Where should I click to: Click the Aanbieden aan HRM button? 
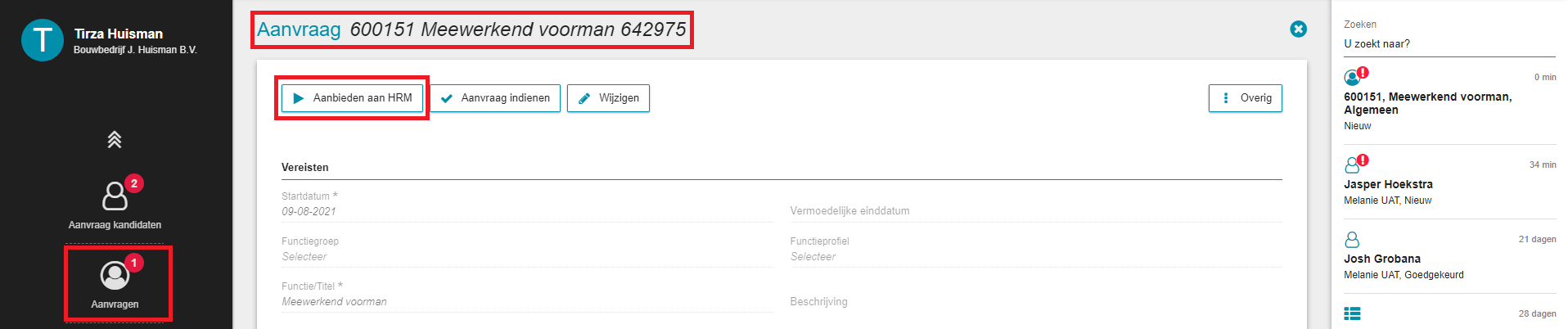coord(352,98)
